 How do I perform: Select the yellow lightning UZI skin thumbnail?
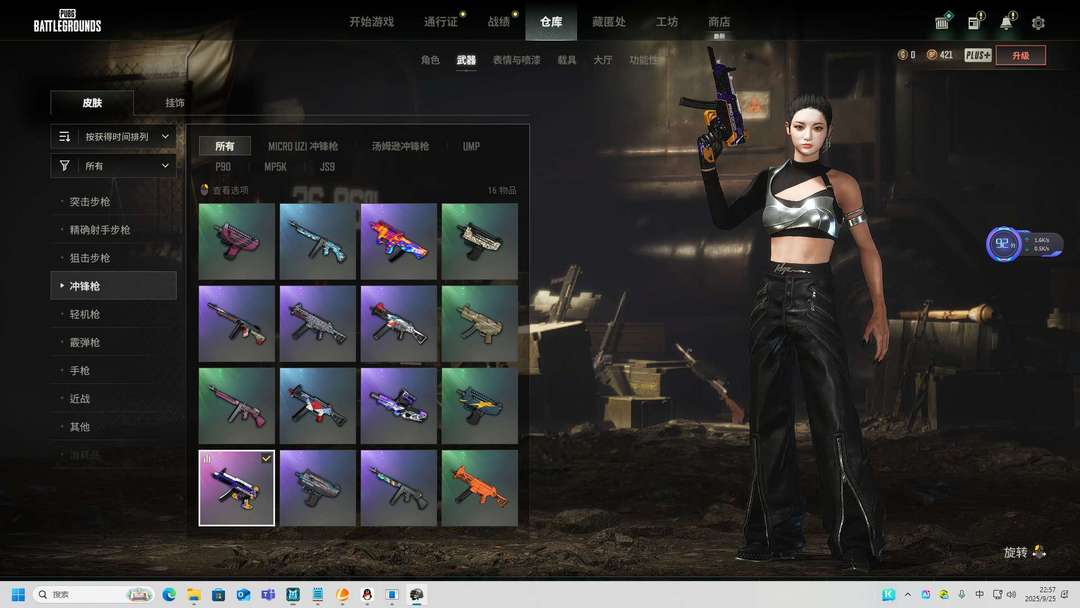[x=479, y=406]
